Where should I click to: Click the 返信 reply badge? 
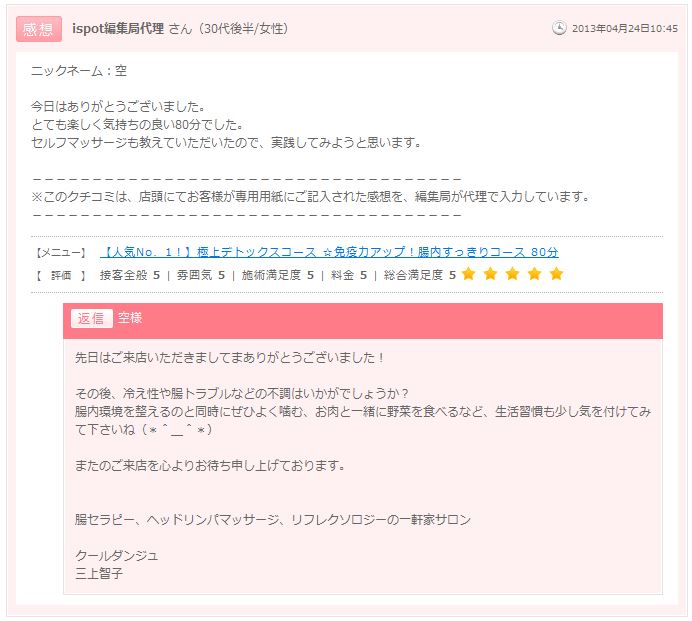coord(91,318)
